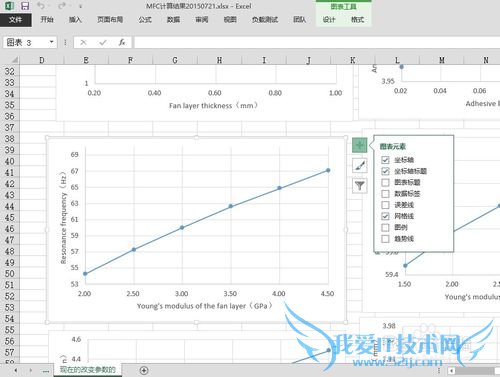Switch to the 团队 (Team) tab
Image resolution: width=500 pixels, height=377 pixels.
300,20
